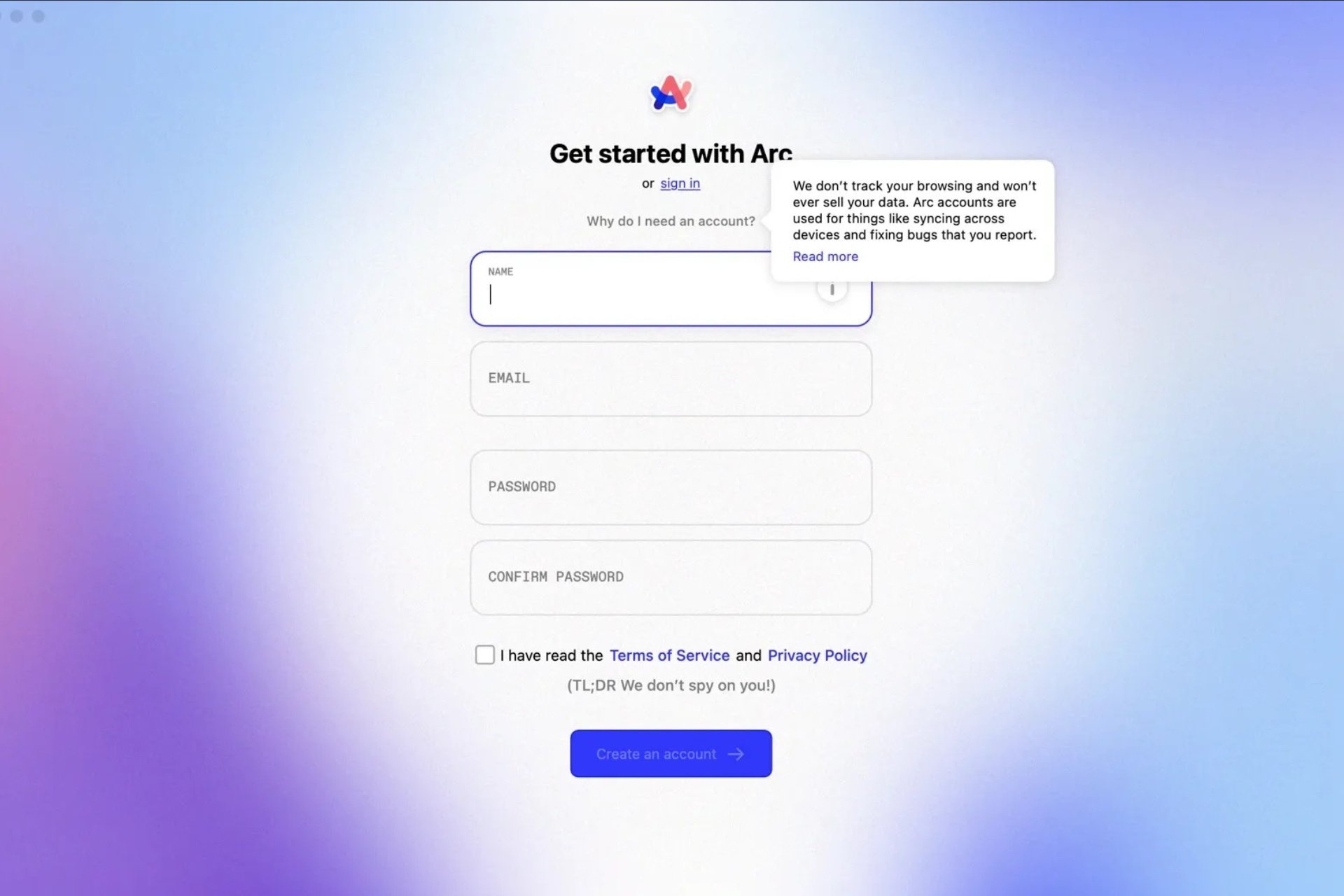This screenshot has width=1344, height=896.
Task: Click Why do I need an account text
Action: tap(670, 221)
